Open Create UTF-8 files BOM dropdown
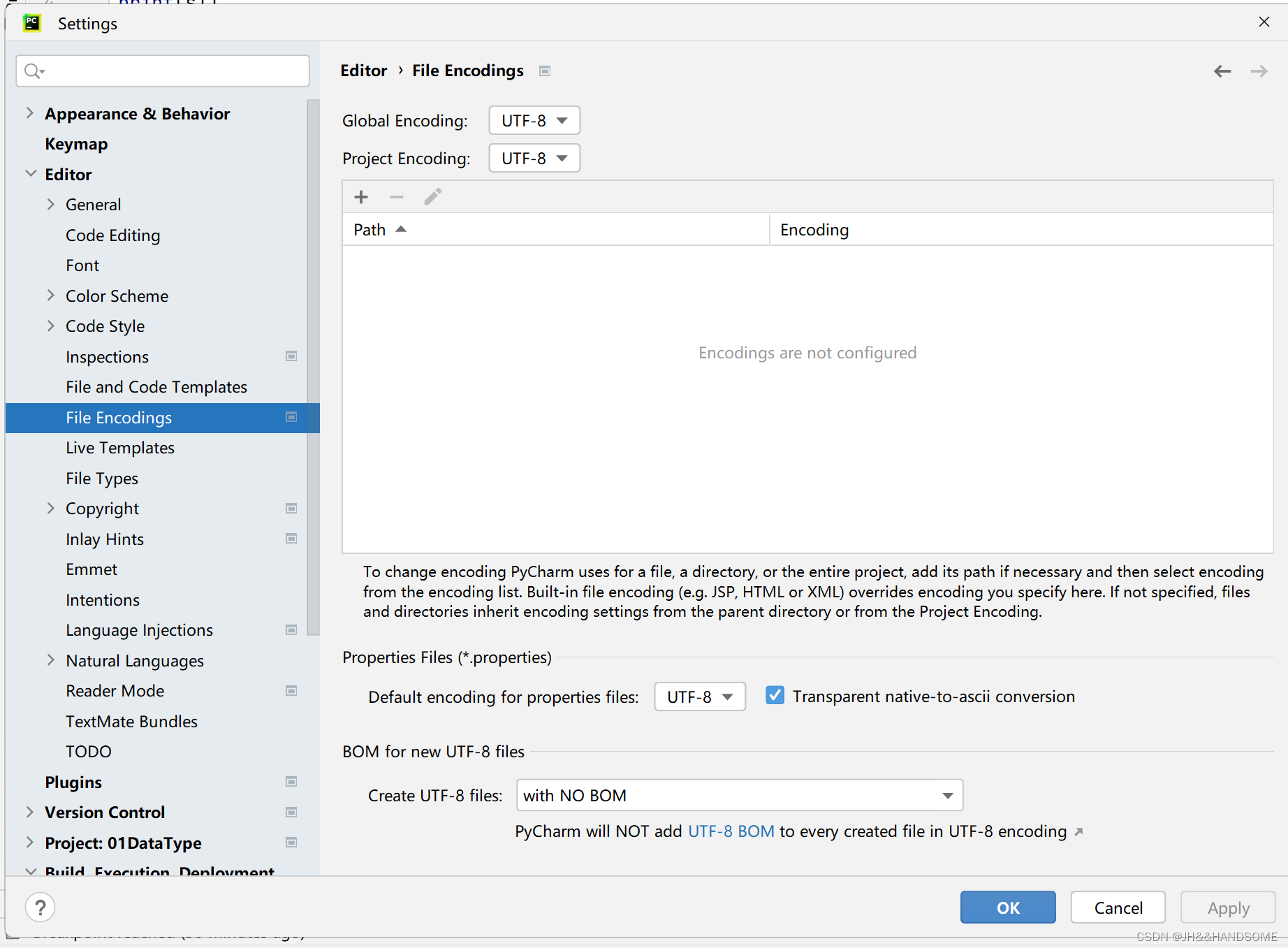Screen dimensions: 1288x948 (x=740, y=796)
